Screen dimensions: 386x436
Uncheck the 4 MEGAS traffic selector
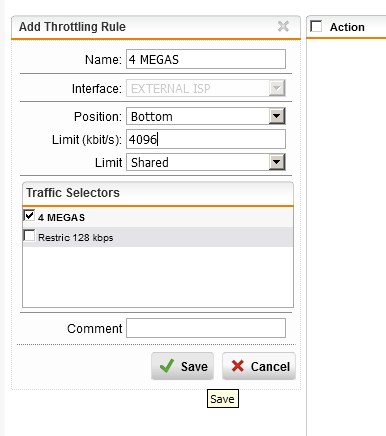(29, 215)
